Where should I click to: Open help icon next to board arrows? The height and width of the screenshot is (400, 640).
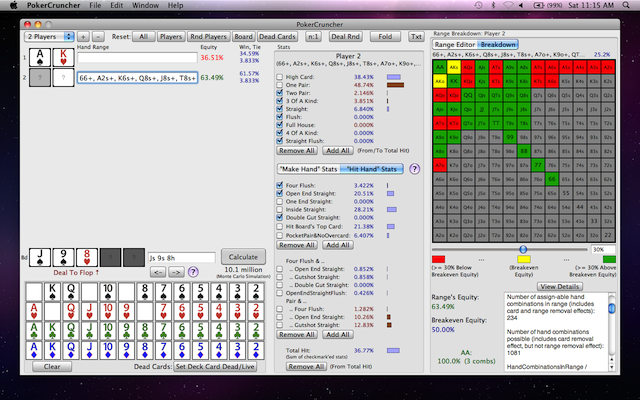click(x=193, y=272)
